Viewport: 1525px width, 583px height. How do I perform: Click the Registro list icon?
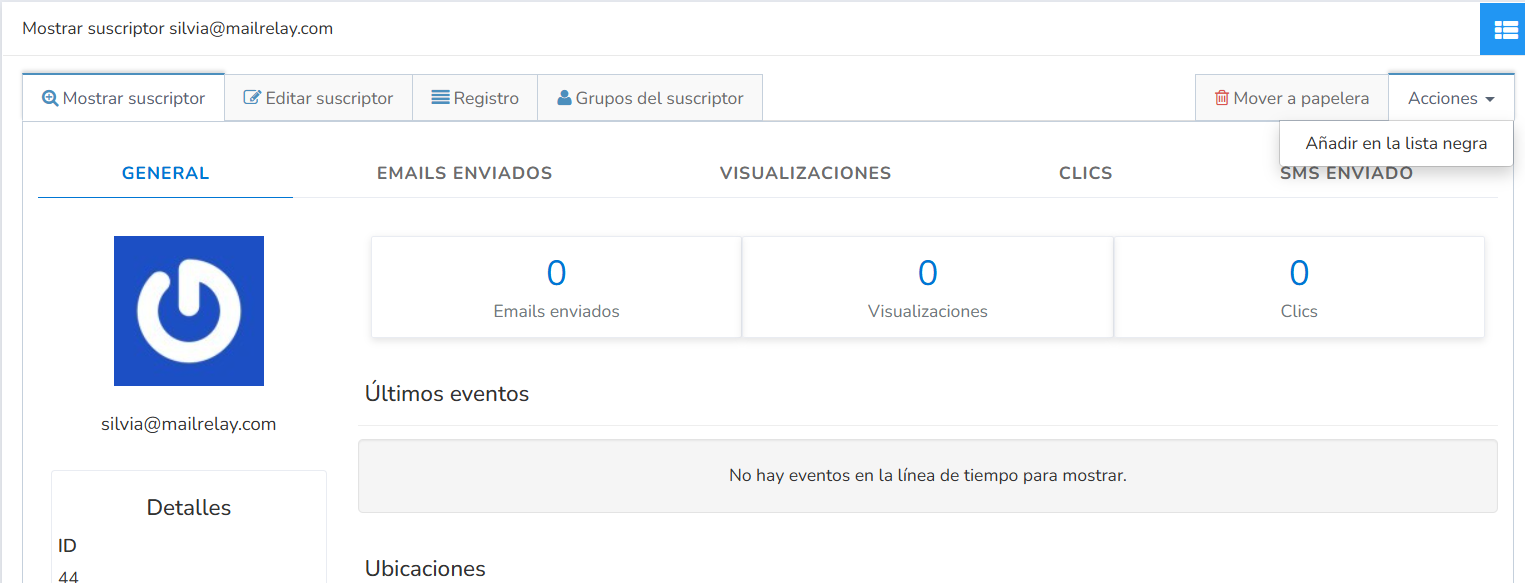click(x=440, y=98)
